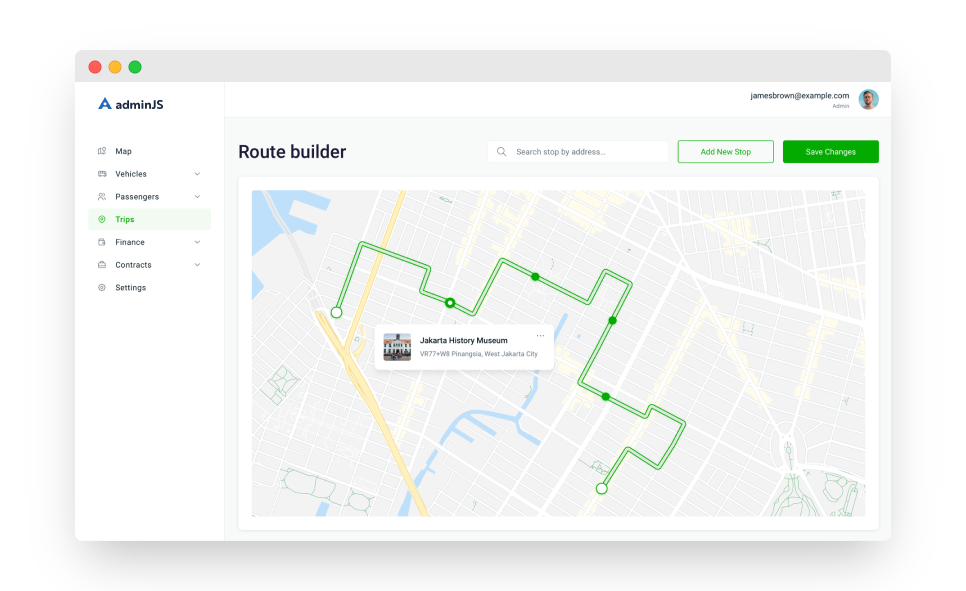Click the Contracts briefcase icon

[102, 265]
